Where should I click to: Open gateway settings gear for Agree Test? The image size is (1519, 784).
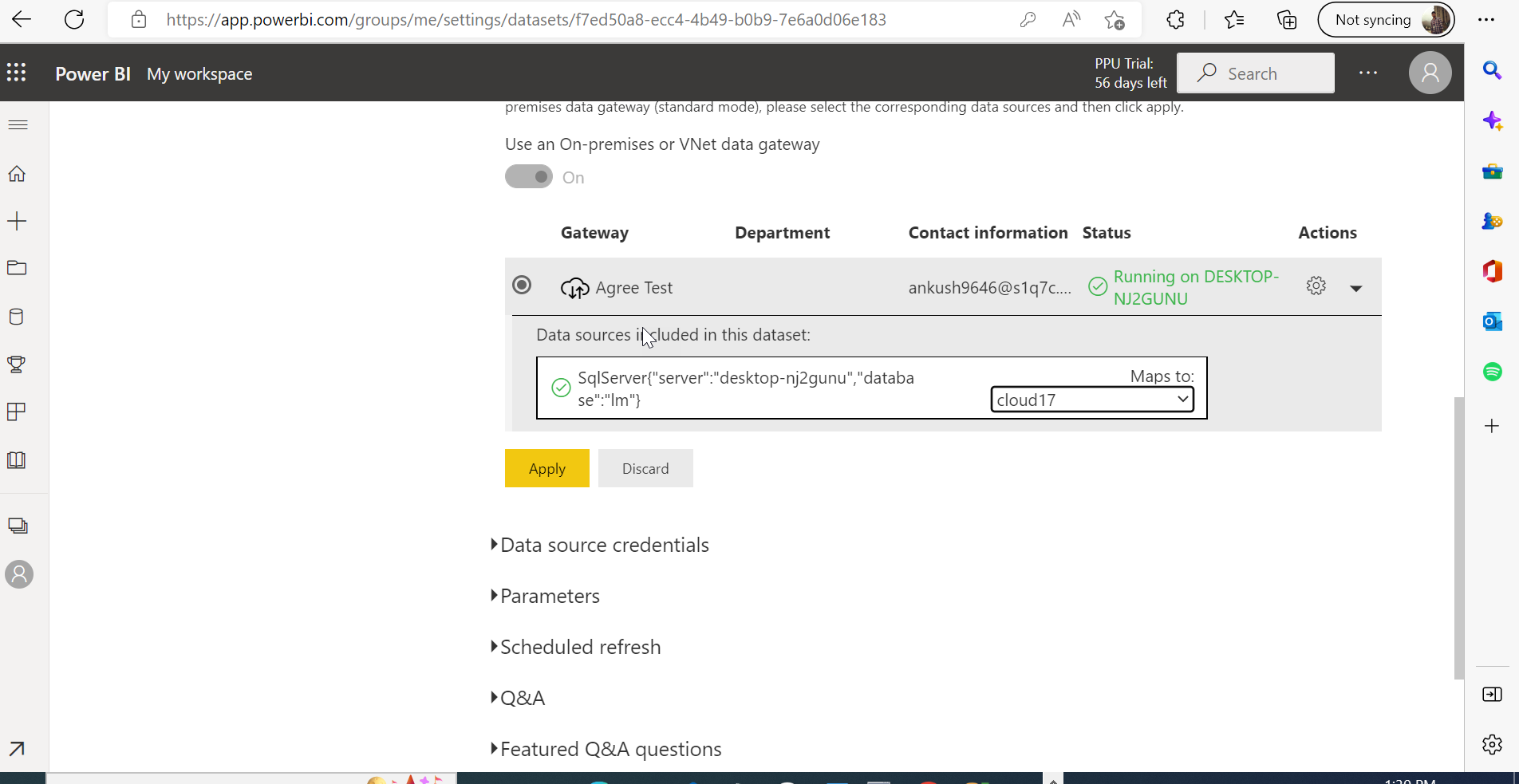pos(1316,286)
